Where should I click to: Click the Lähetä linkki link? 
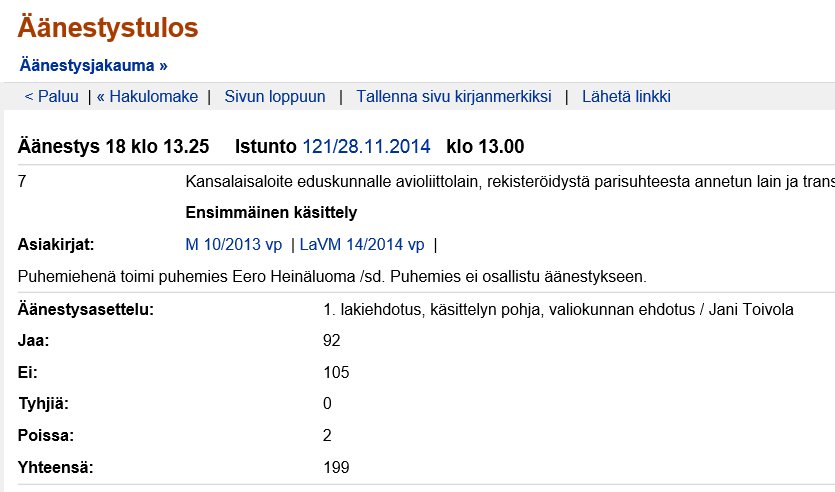[626, 97]
